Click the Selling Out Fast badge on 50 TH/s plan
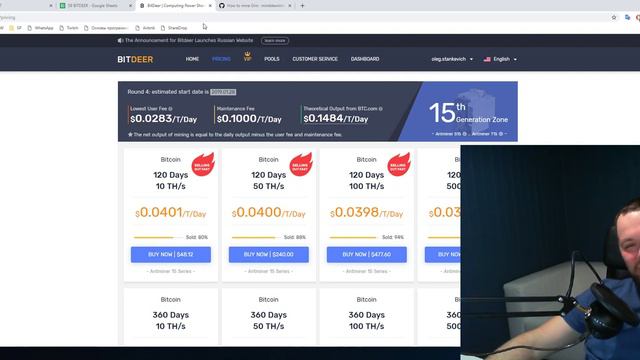This screenshot has width=640, height=360. pyautogui.click(x=301, y=164)
